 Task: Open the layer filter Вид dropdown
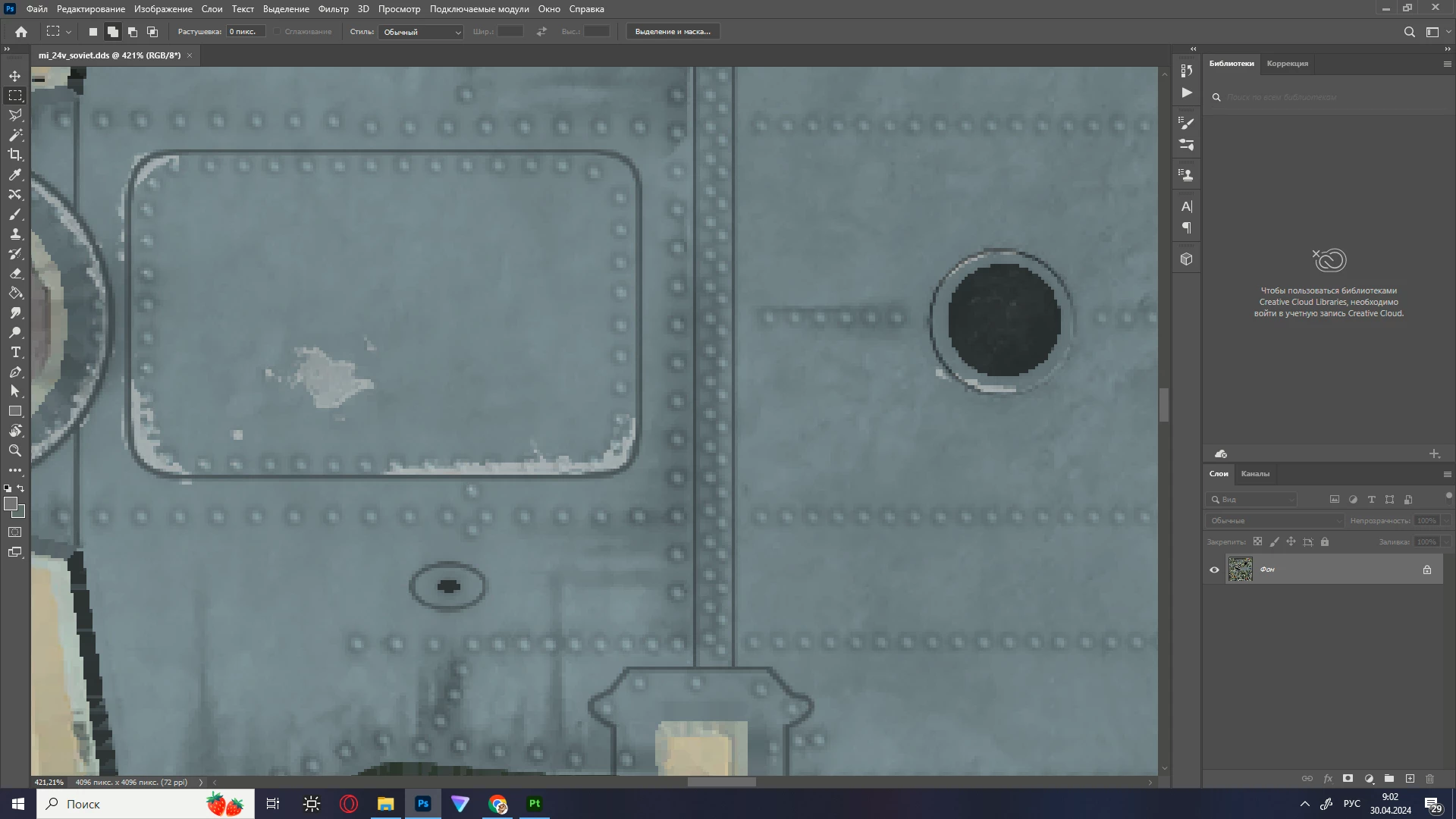[x=1255, y=500]
